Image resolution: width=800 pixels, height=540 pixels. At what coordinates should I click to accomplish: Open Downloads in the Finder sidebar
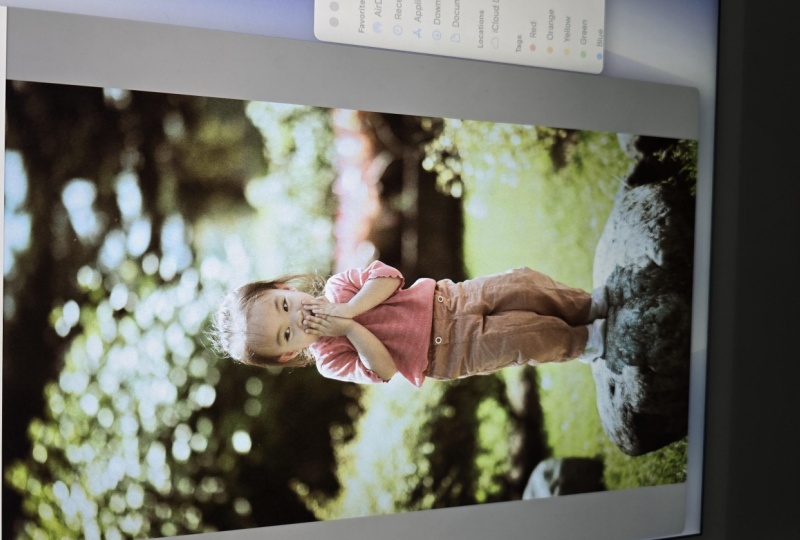click(x=437, y=21)
